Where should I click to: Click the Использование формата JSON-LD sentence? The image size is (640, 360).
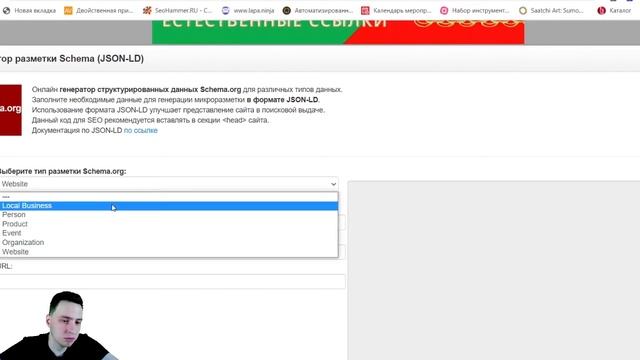click(x=178, y=110)
